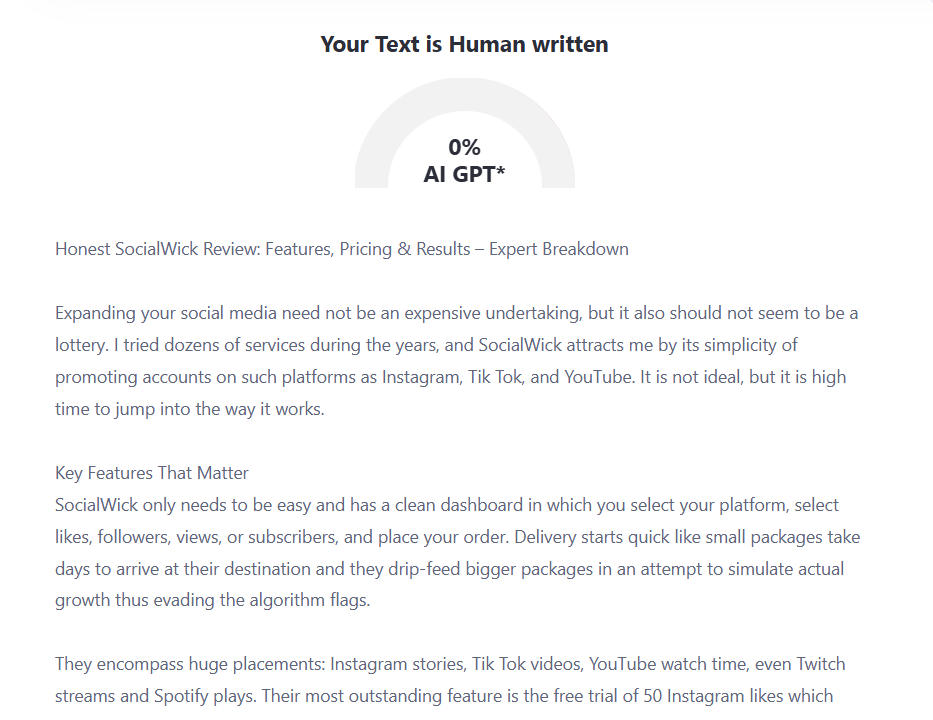Click the "Key Features That Matter" subheading

152,473
